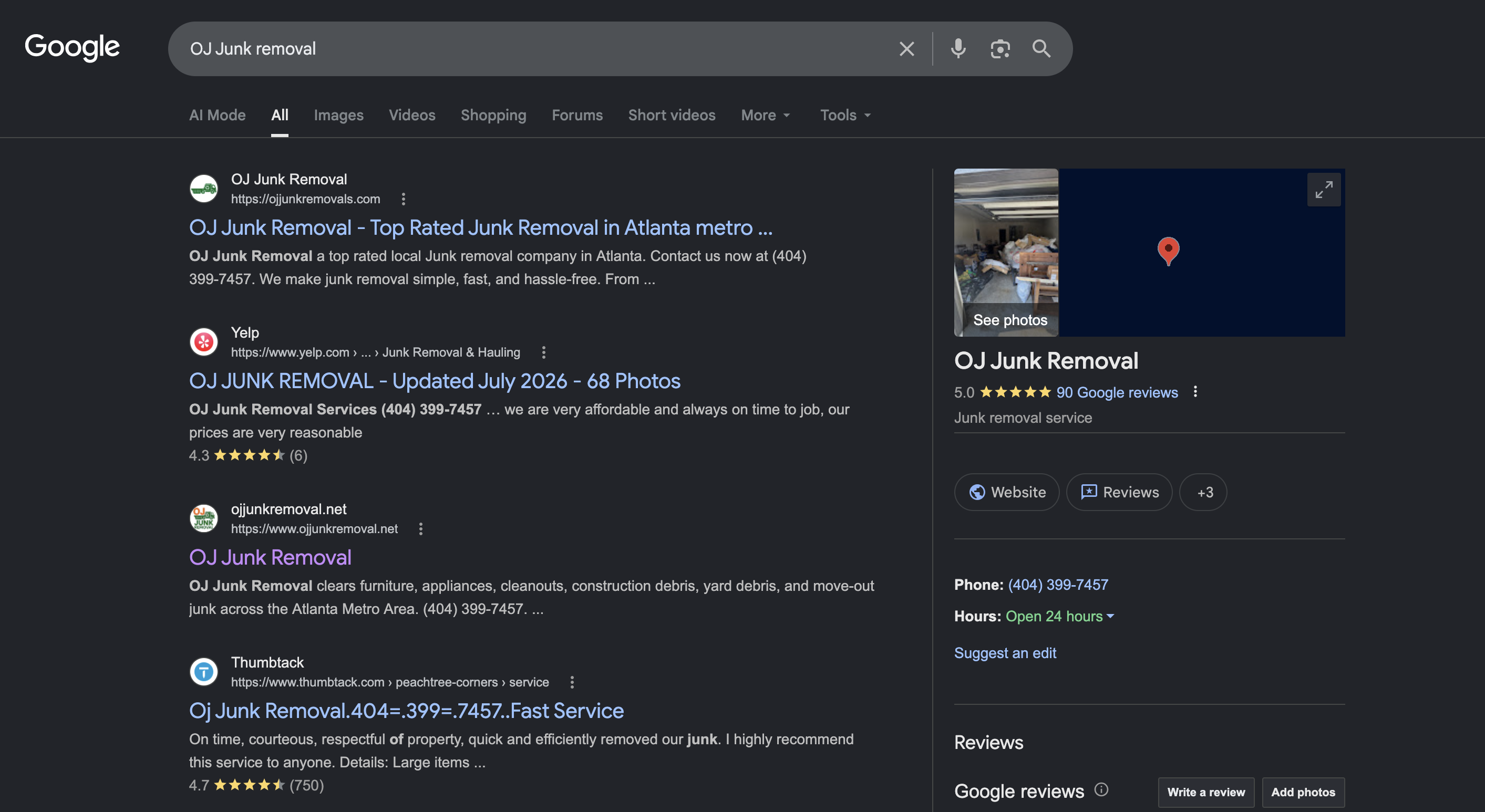Open the three-dot menu beside the Yelp result

tap(544, 352)
